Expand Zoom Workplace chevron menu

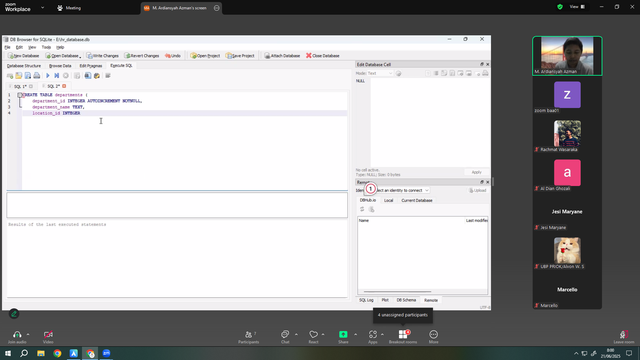click(42, 7)
